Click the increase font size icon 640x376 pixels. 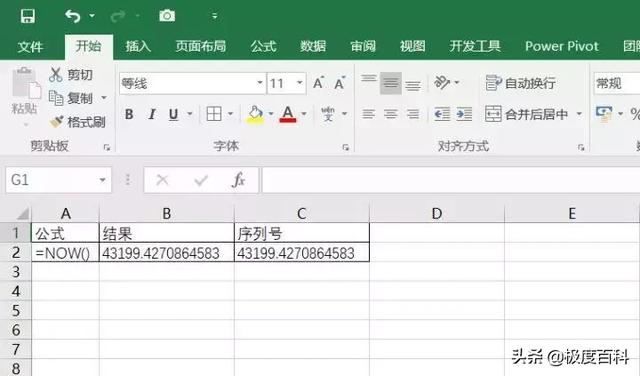[318, 83]
